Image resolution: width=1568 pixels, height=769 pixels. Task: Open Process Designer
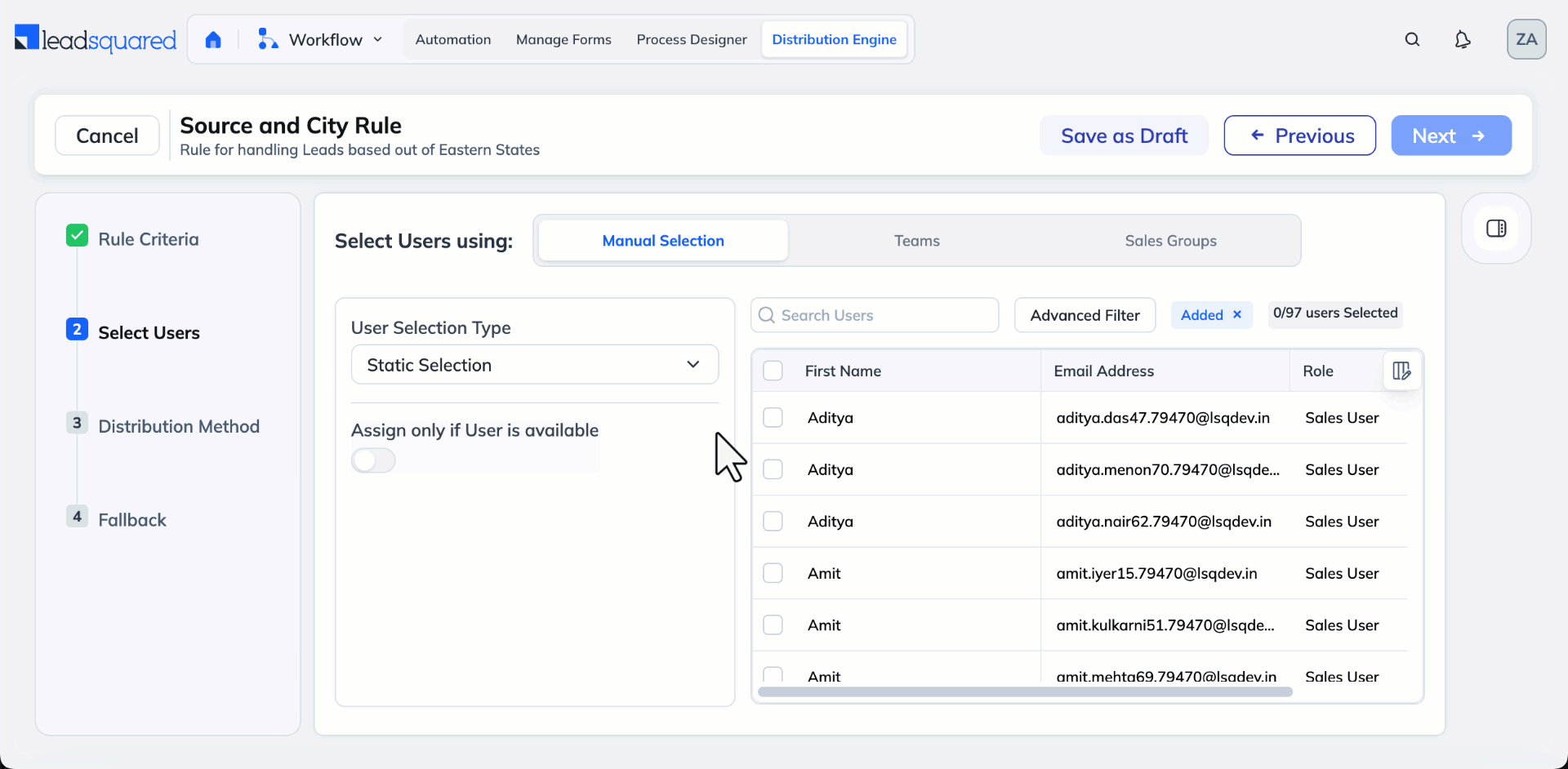pos(692,39)
